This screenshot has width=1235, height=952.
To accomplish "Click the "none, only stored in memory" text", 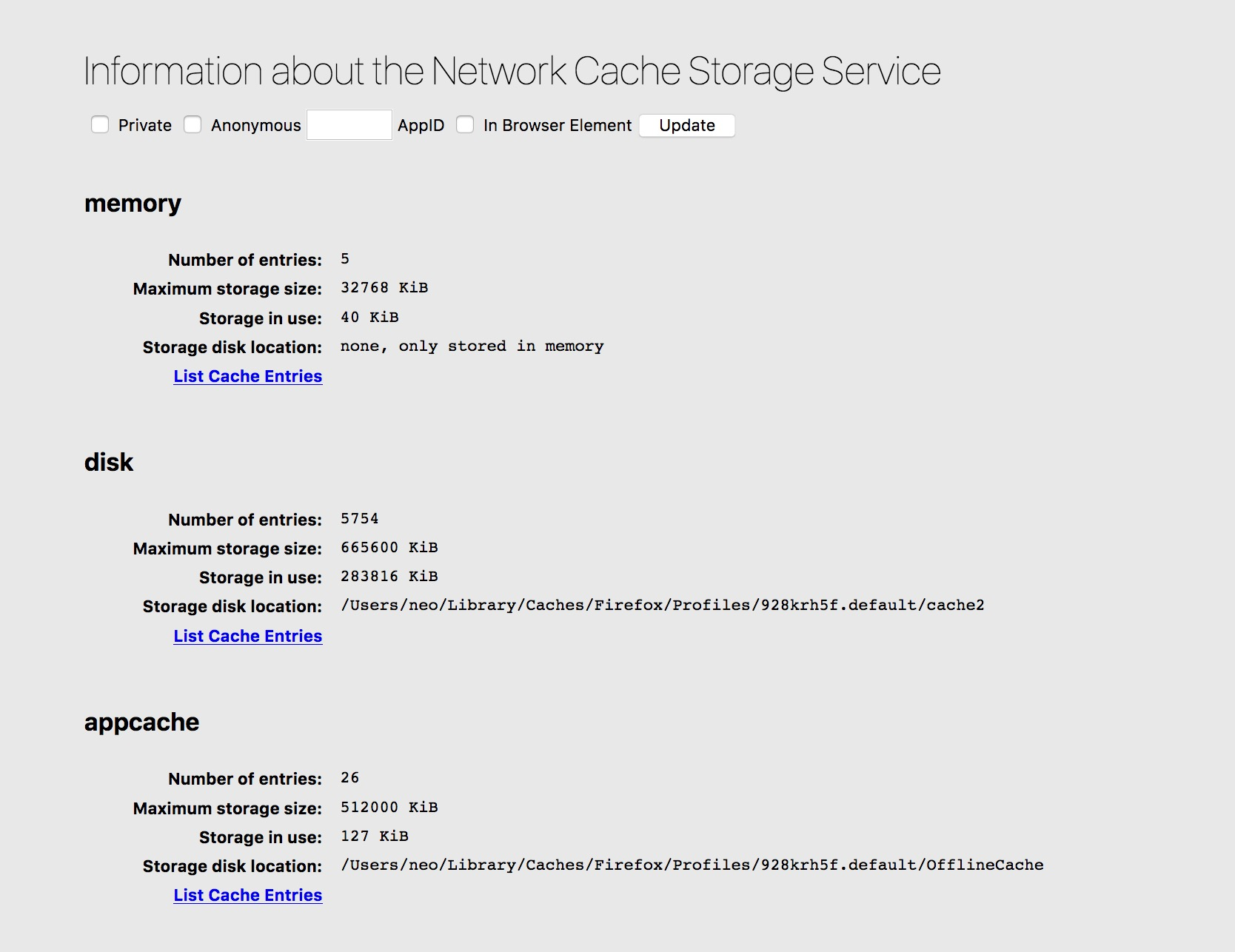I will pyautogui.click(x=472, y=346).
